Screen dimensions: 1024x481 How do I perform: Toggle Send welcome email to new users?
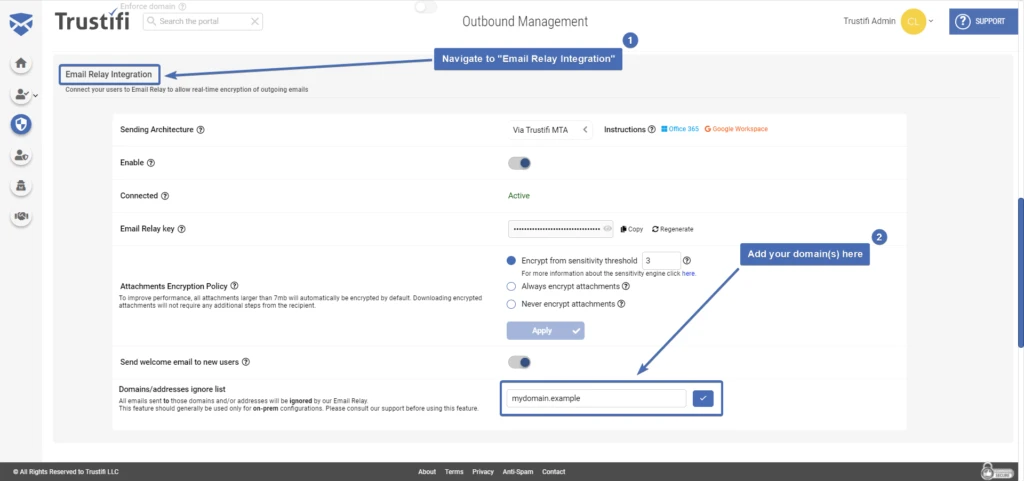(519, 362)
